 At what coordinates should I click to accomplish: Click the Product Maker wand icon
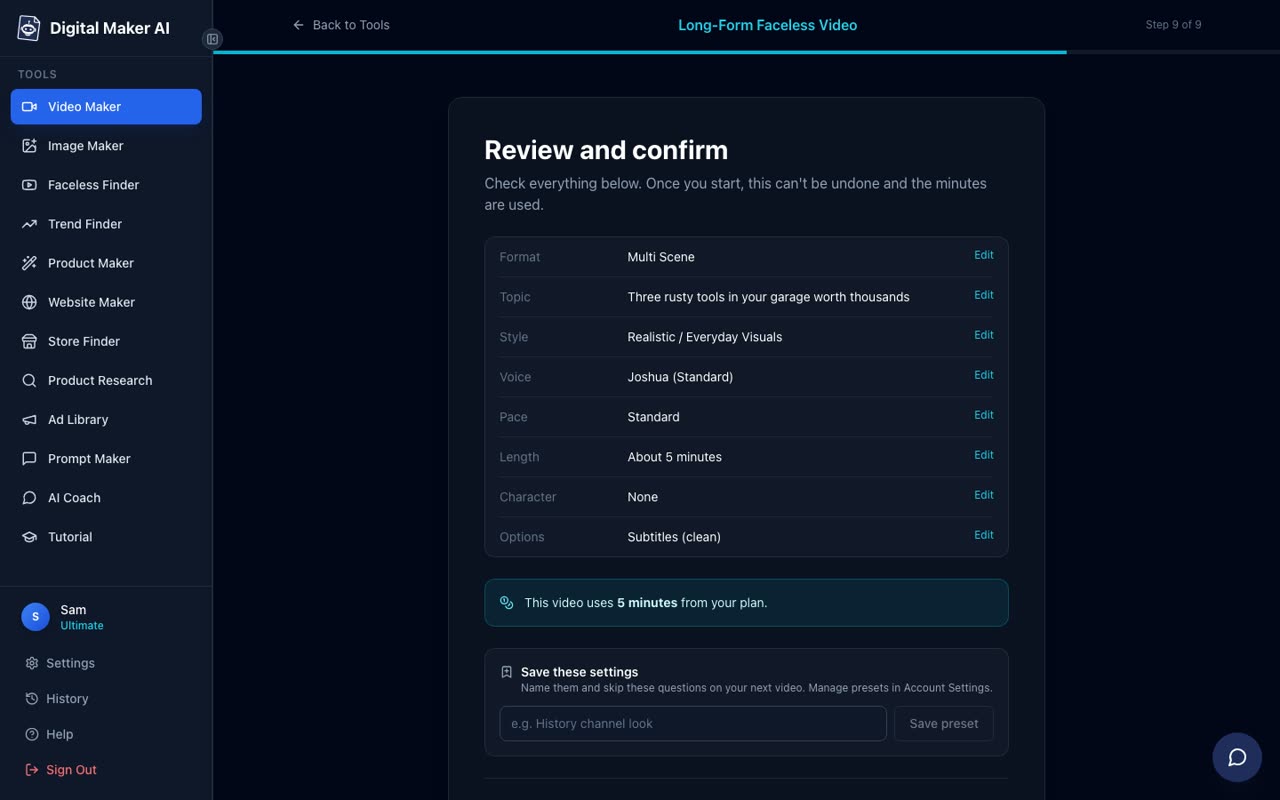point(29,263)
